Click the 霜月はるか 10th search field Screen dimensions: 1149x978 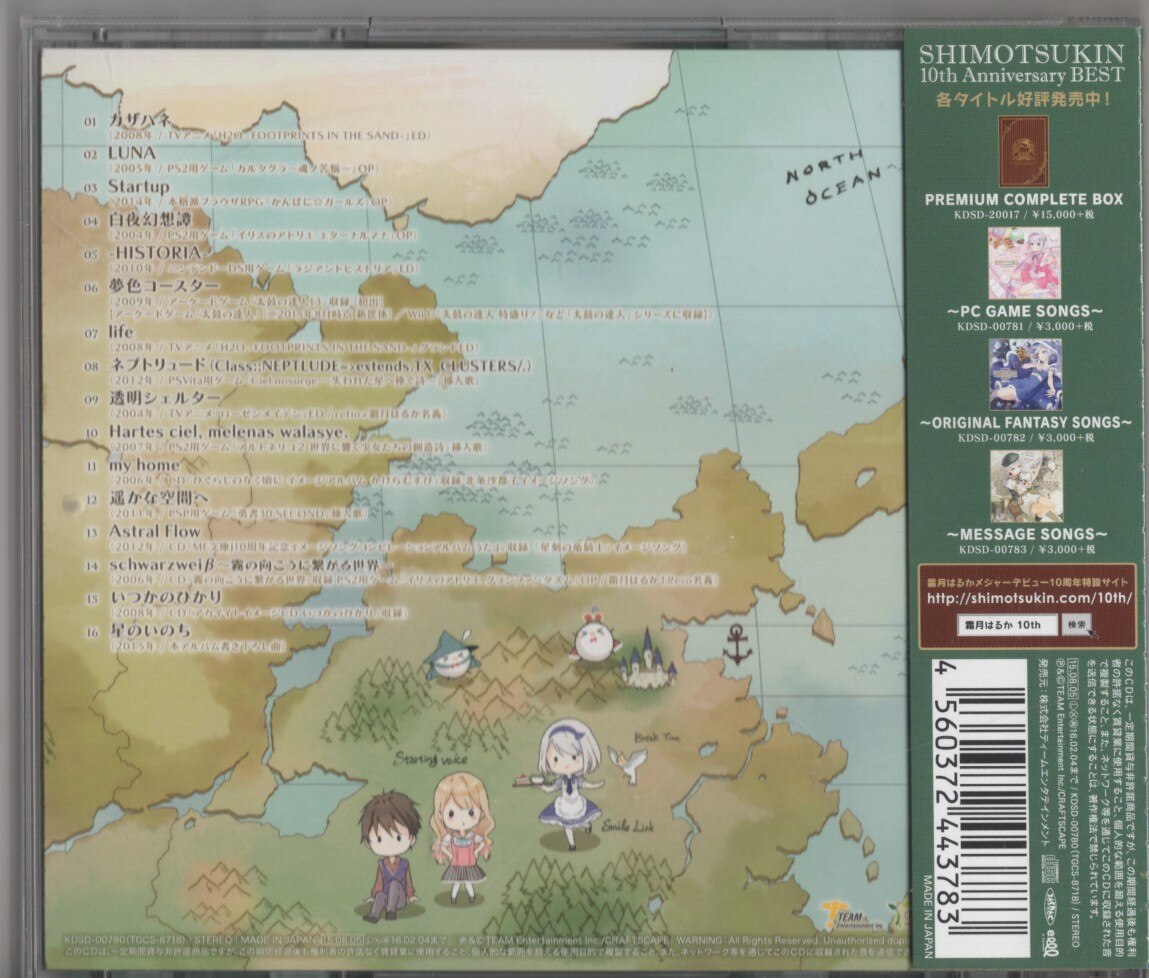[x=1008, y=625]
